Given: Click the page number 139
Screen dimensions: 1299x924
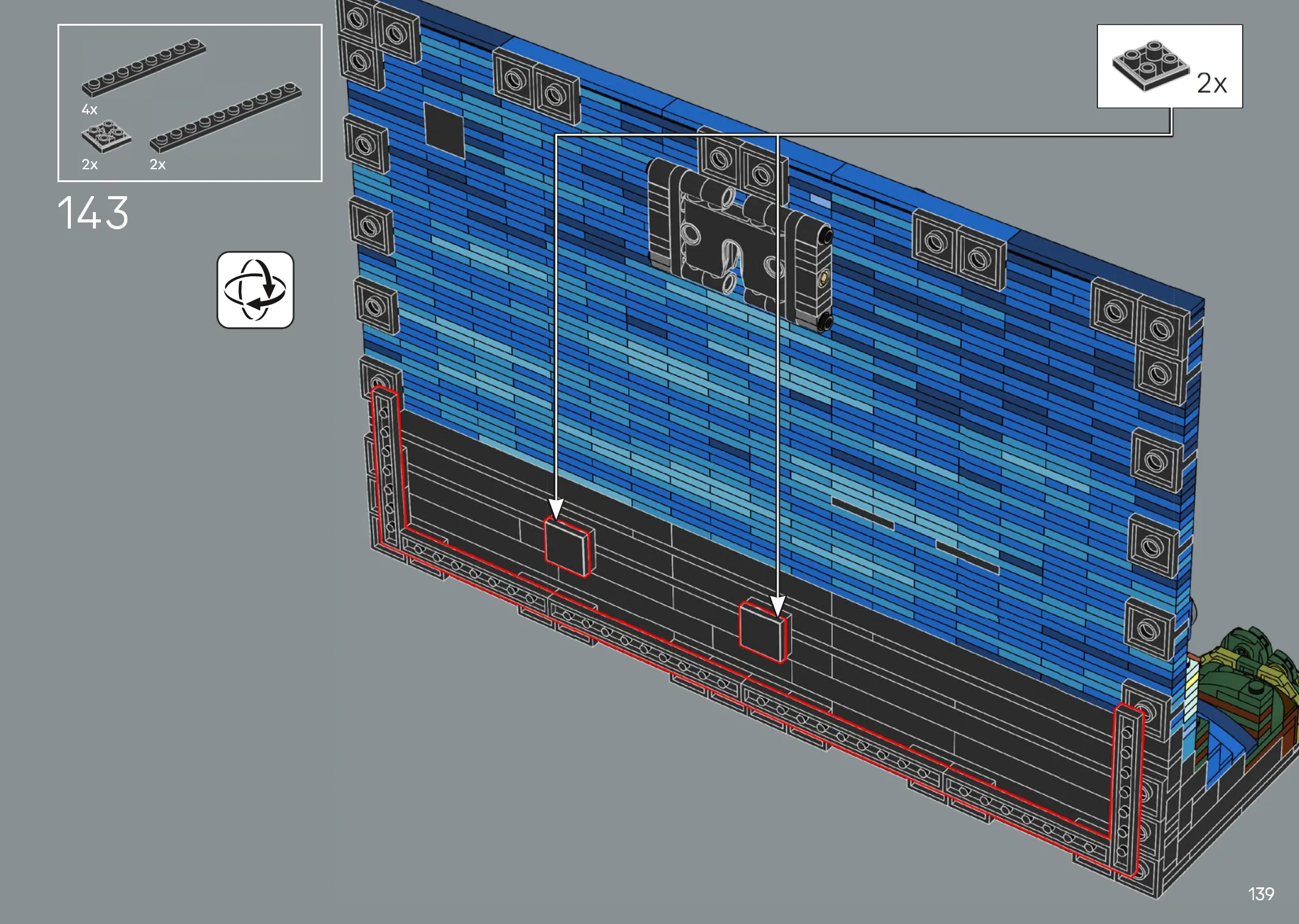Looking at the screenshot, I should coord(1261,894).
